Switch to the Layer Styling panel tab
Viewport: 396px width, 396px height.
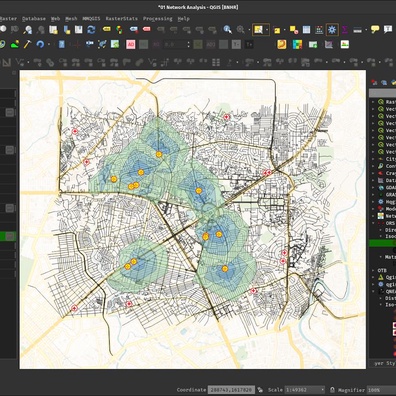pos(383,363)
